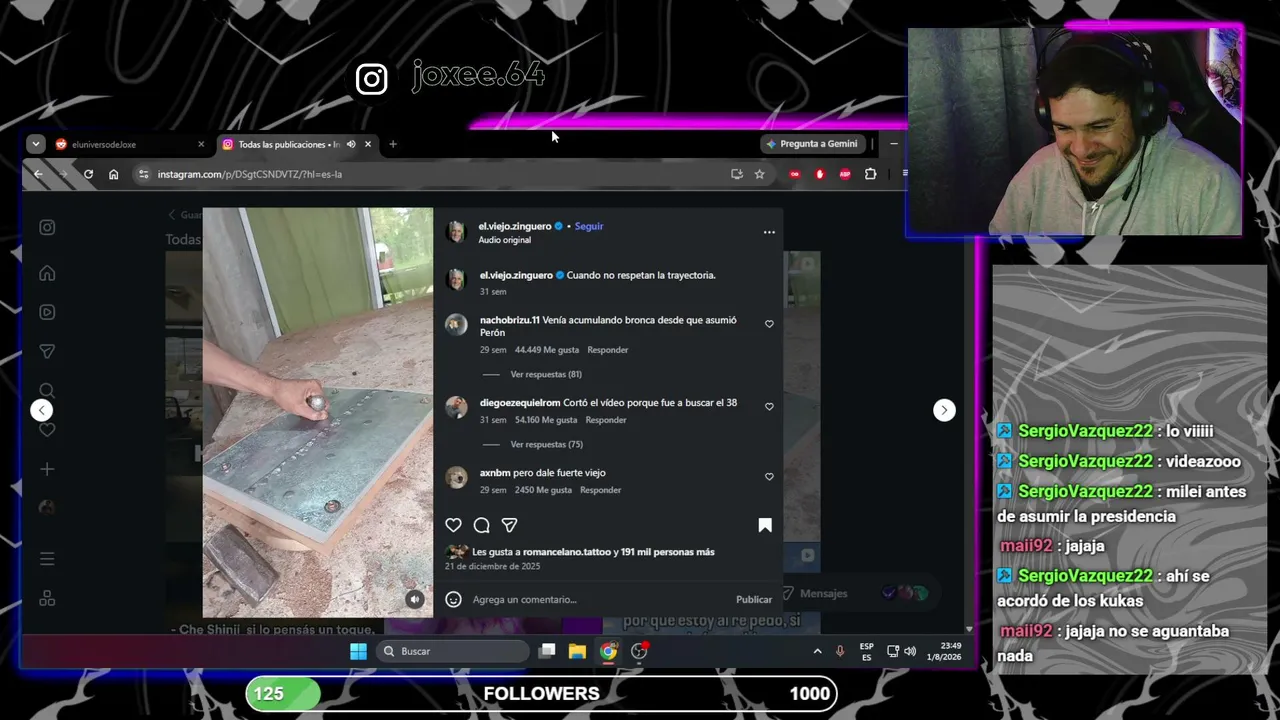Open the browser home page
1280x720 pixels.
click(114, 174)
